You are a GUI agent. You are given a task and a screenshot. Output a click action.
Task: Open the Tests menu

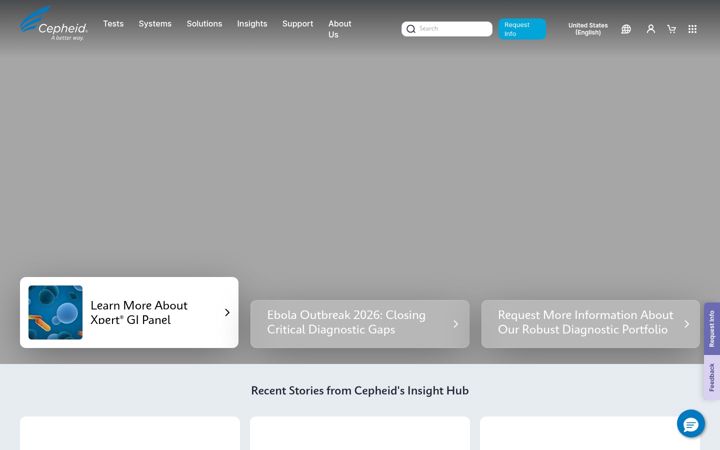(113, 24)
